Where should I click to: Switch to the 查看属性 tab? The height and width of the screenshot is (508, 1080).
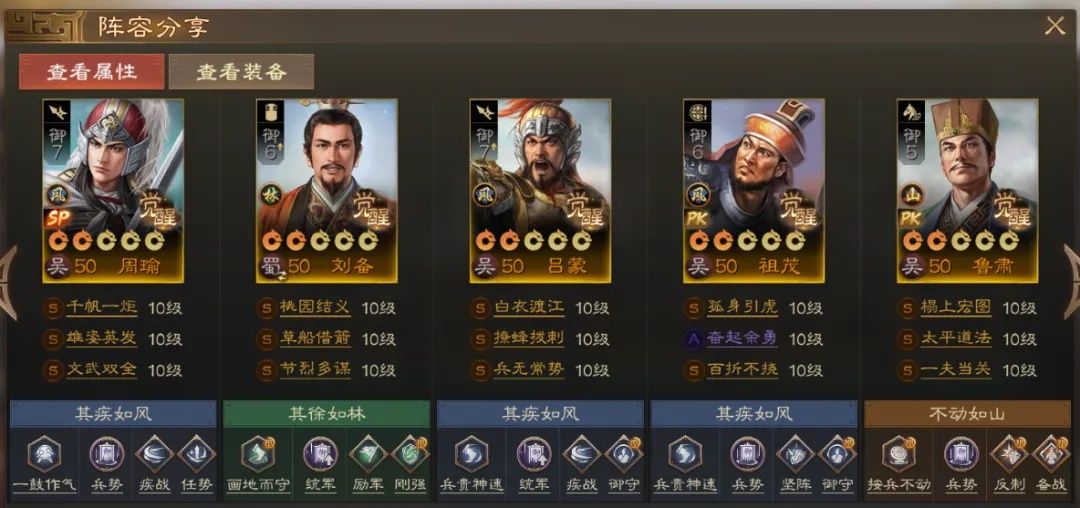(x=92, y=72)
